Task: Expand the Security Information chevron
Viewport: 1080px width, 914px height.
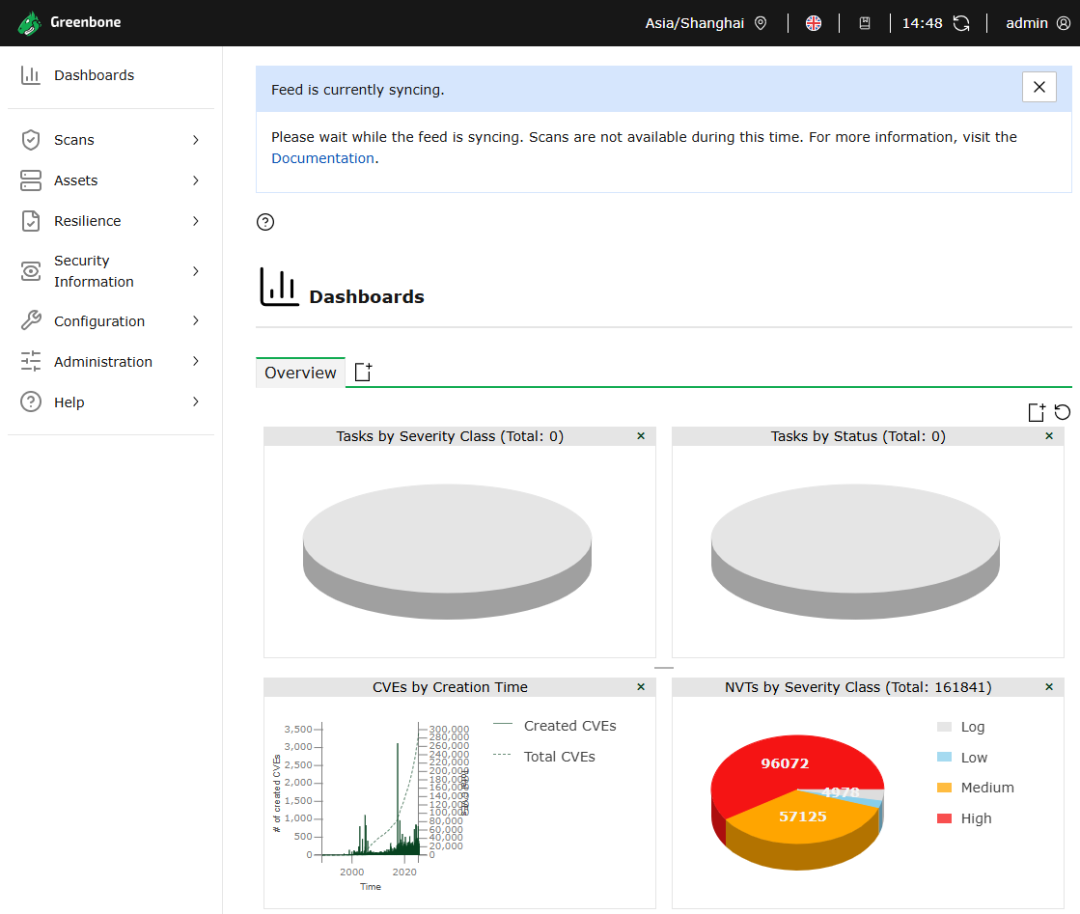Action: (x=196, y=271)
